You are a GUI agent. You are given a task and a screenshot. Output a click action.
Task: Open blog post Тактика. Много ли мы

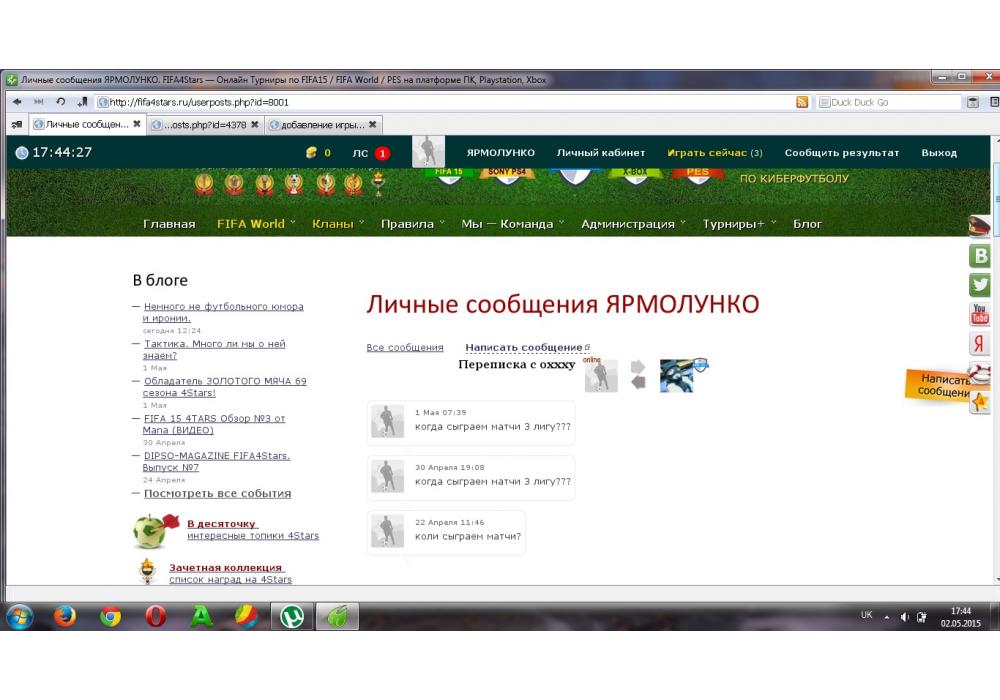(x=214, y=349)
